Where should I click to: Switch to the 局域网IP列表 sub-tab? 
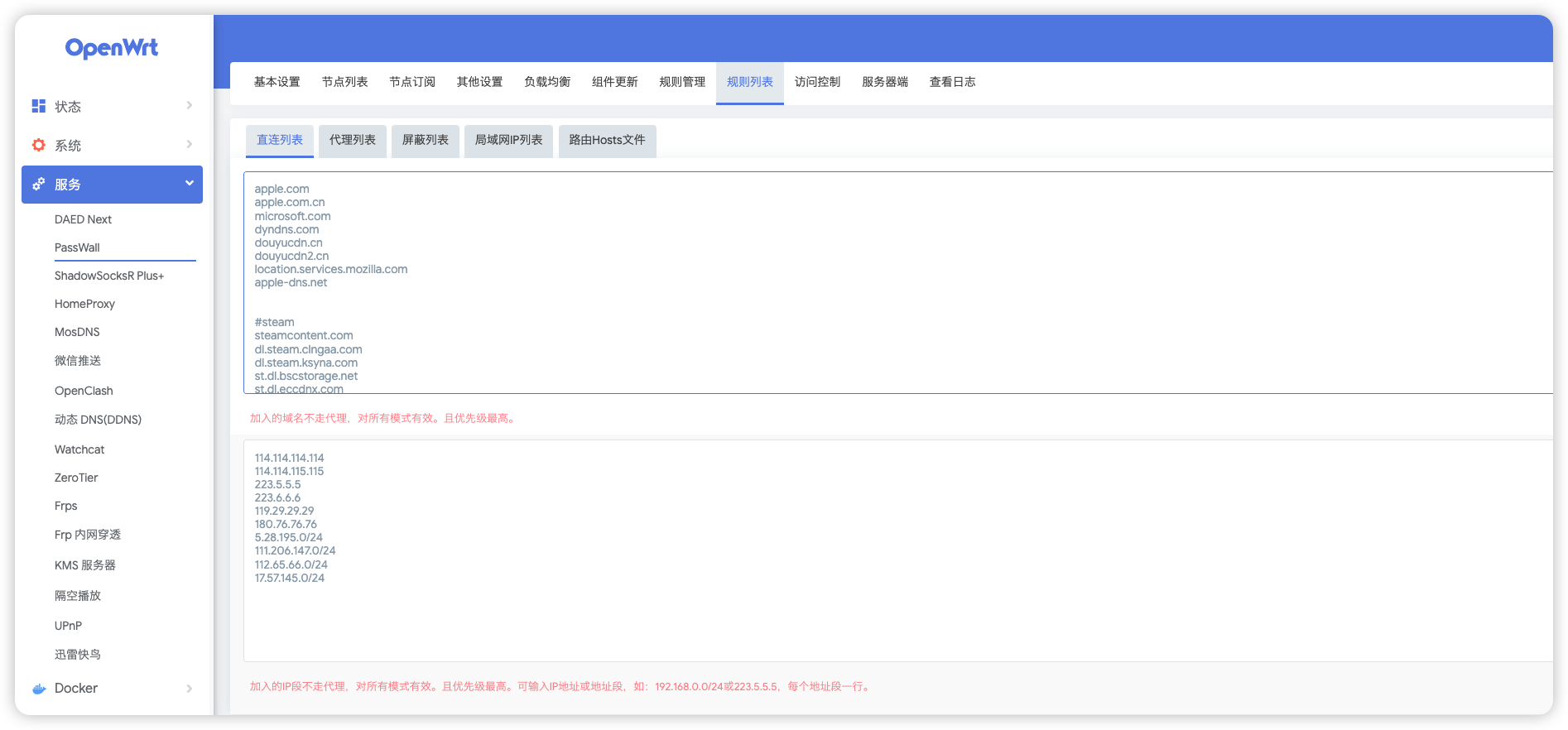[509, 141]
